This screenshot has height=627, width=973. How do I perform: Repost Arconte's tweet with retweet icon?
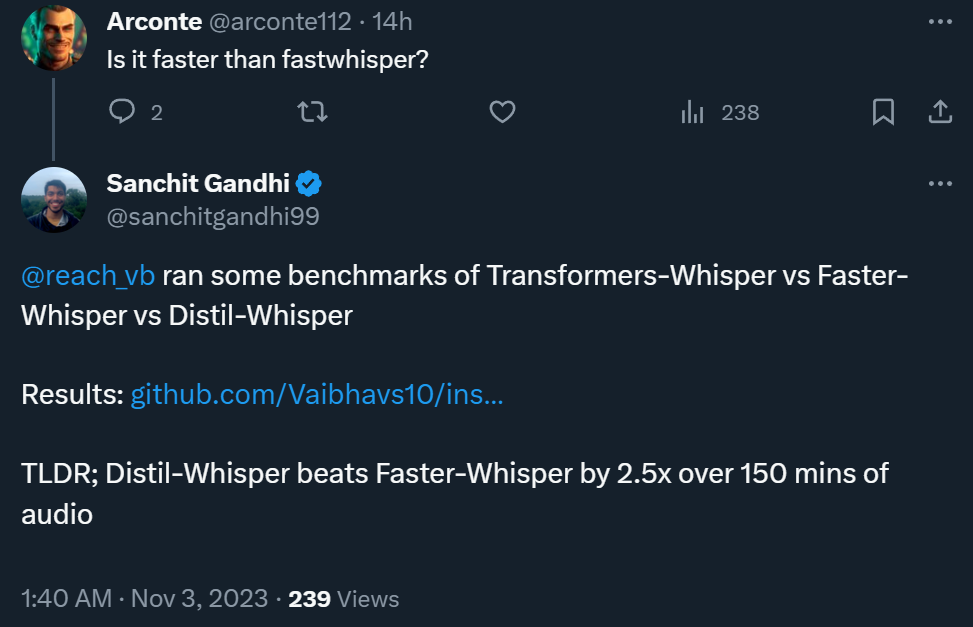click(313, 112)
